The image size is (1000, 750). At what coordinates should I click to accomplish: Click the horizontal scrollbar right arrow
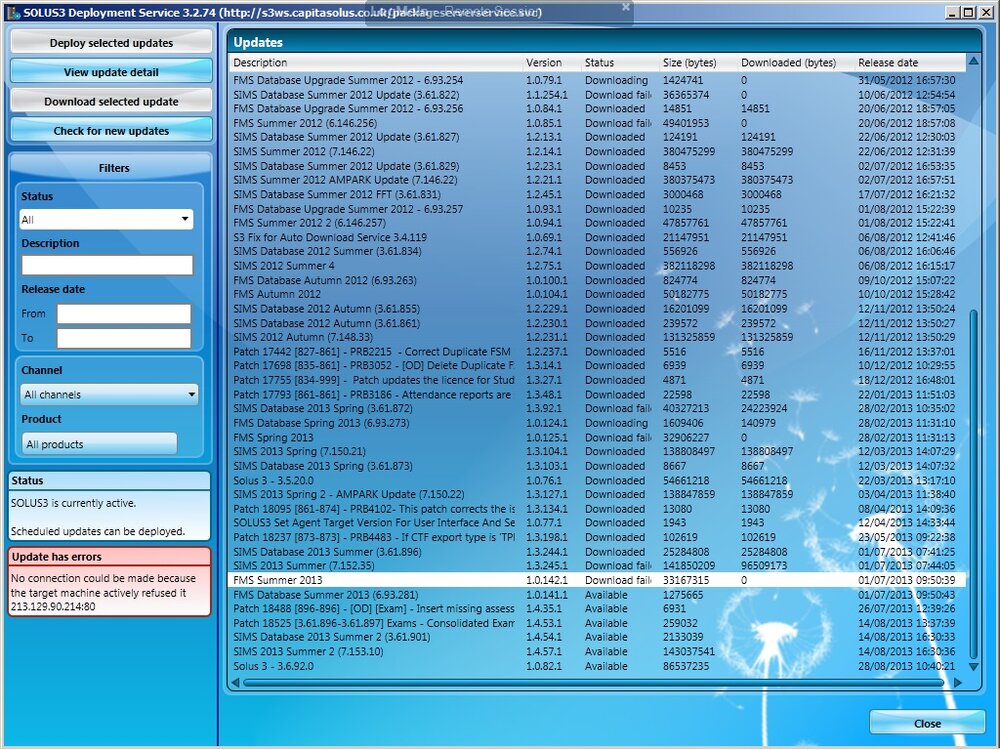click(x=958, y=682)
